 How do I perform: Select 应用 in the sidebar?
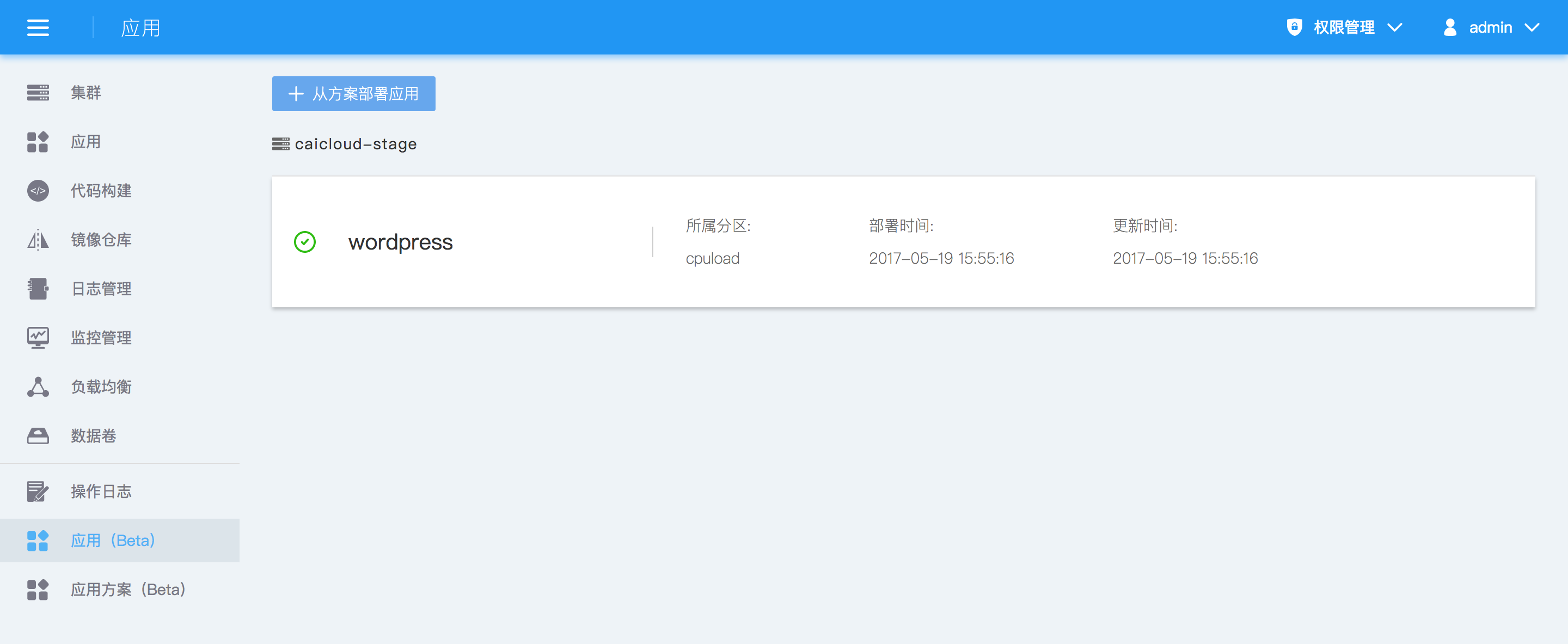point(85,141)
